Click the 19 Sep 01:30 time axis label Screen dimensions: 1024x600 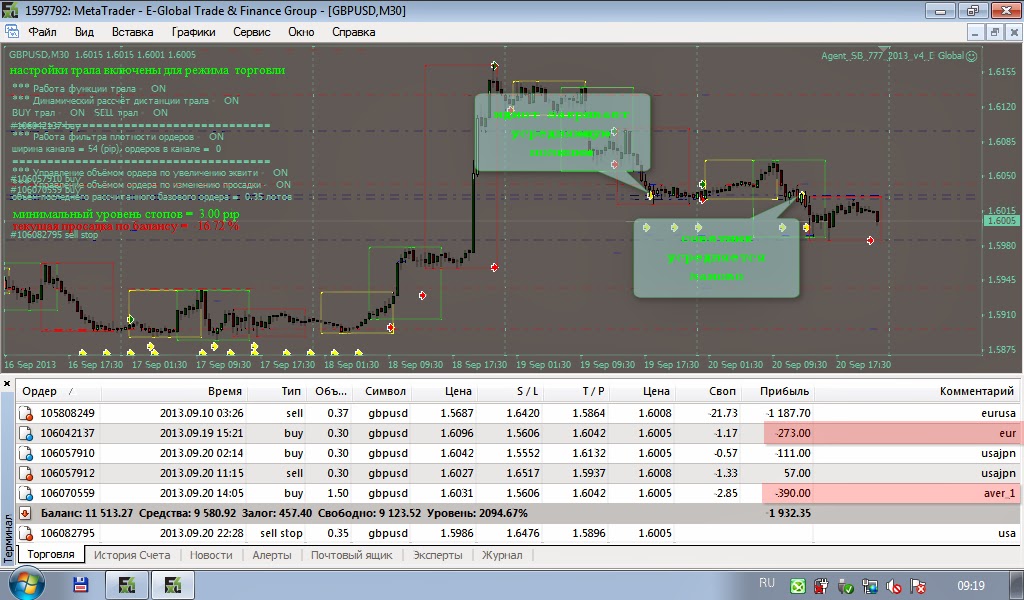(543, 365)
